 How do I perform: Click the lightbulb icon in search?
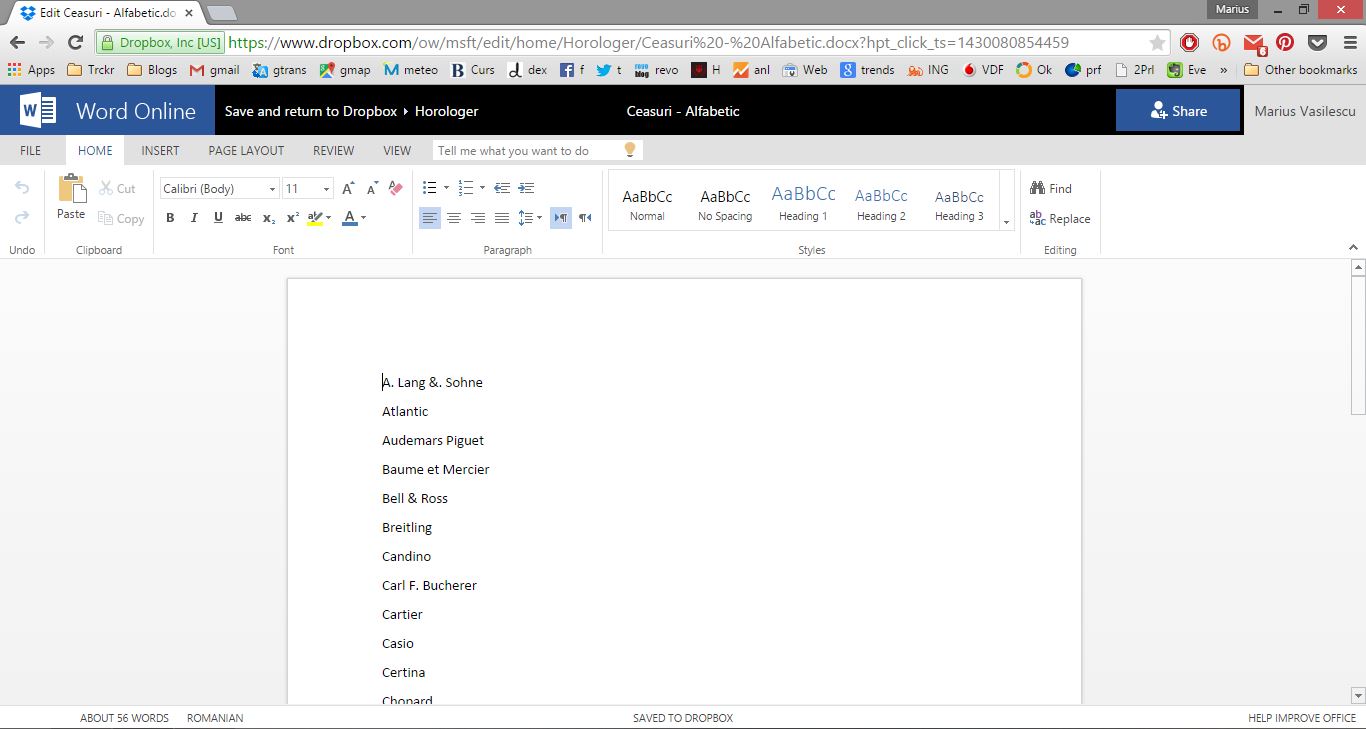(630, 150)
